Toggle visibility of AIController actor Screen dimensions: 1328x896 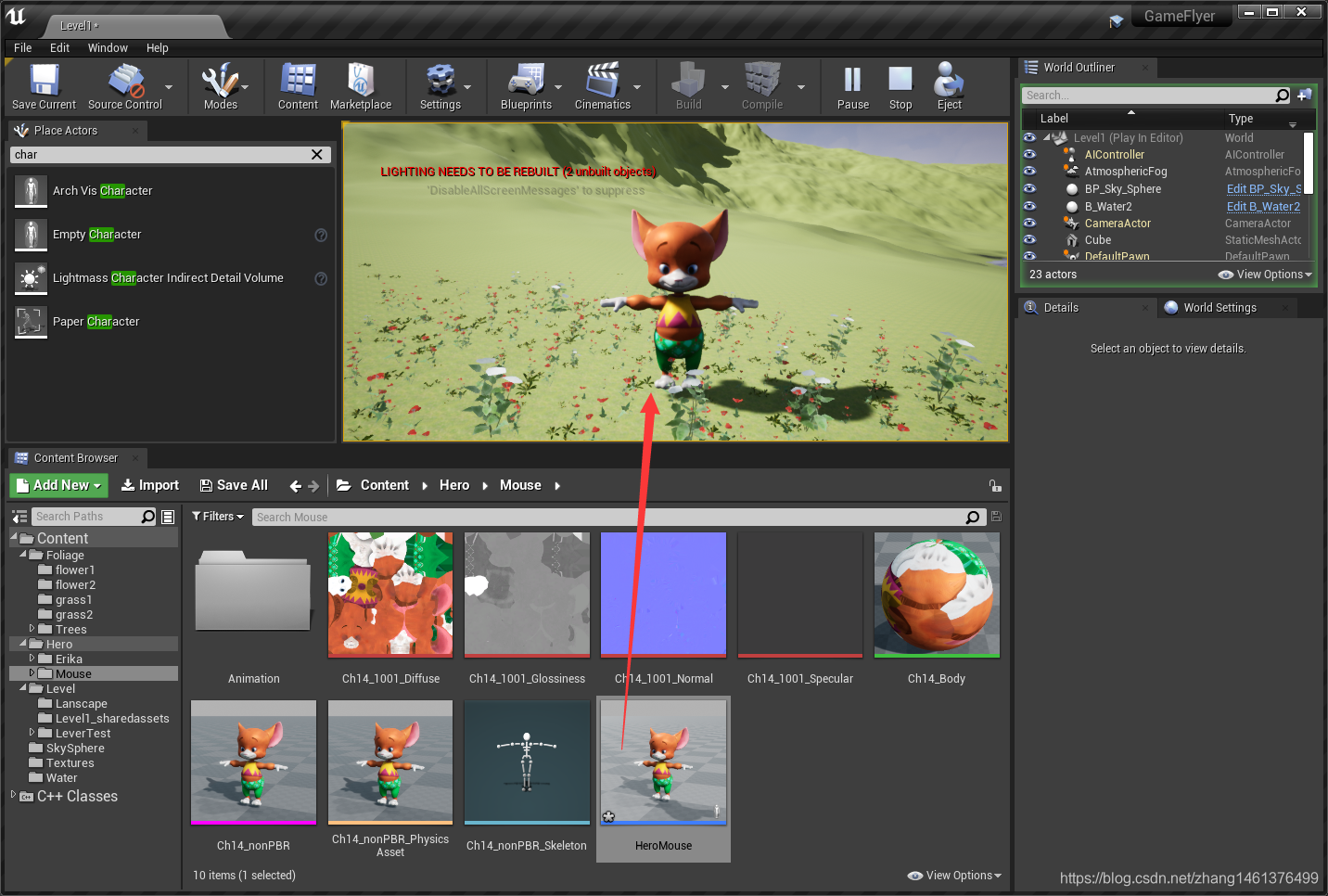click(x=1029, y=155)
